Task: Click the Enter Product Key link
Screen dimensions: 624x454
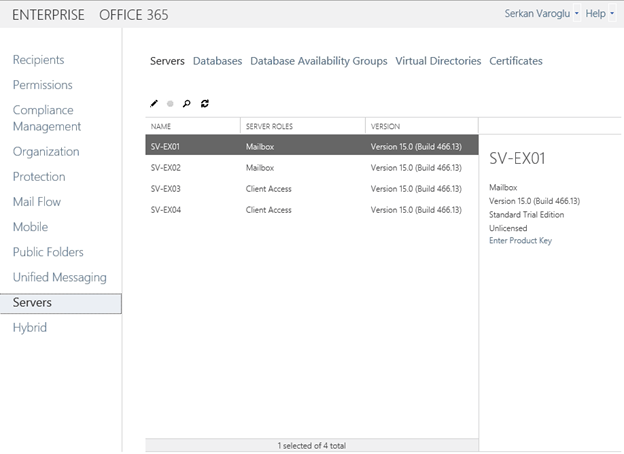Action: [521, 241]
